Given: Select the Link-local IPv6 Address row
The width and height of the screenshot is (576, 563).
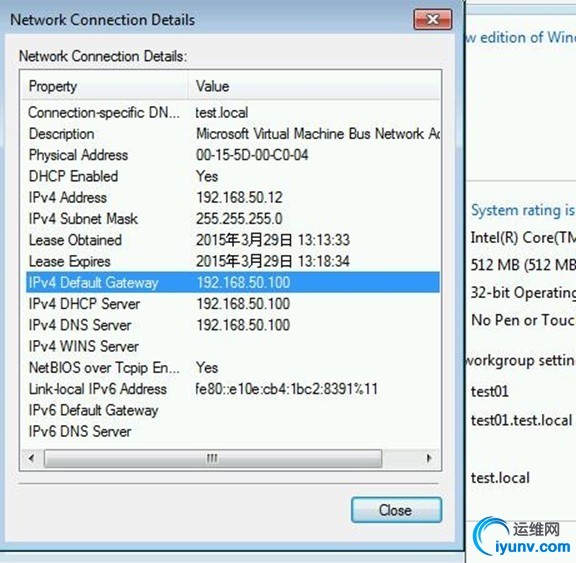Looking at the screenshot, I should 233,389.
